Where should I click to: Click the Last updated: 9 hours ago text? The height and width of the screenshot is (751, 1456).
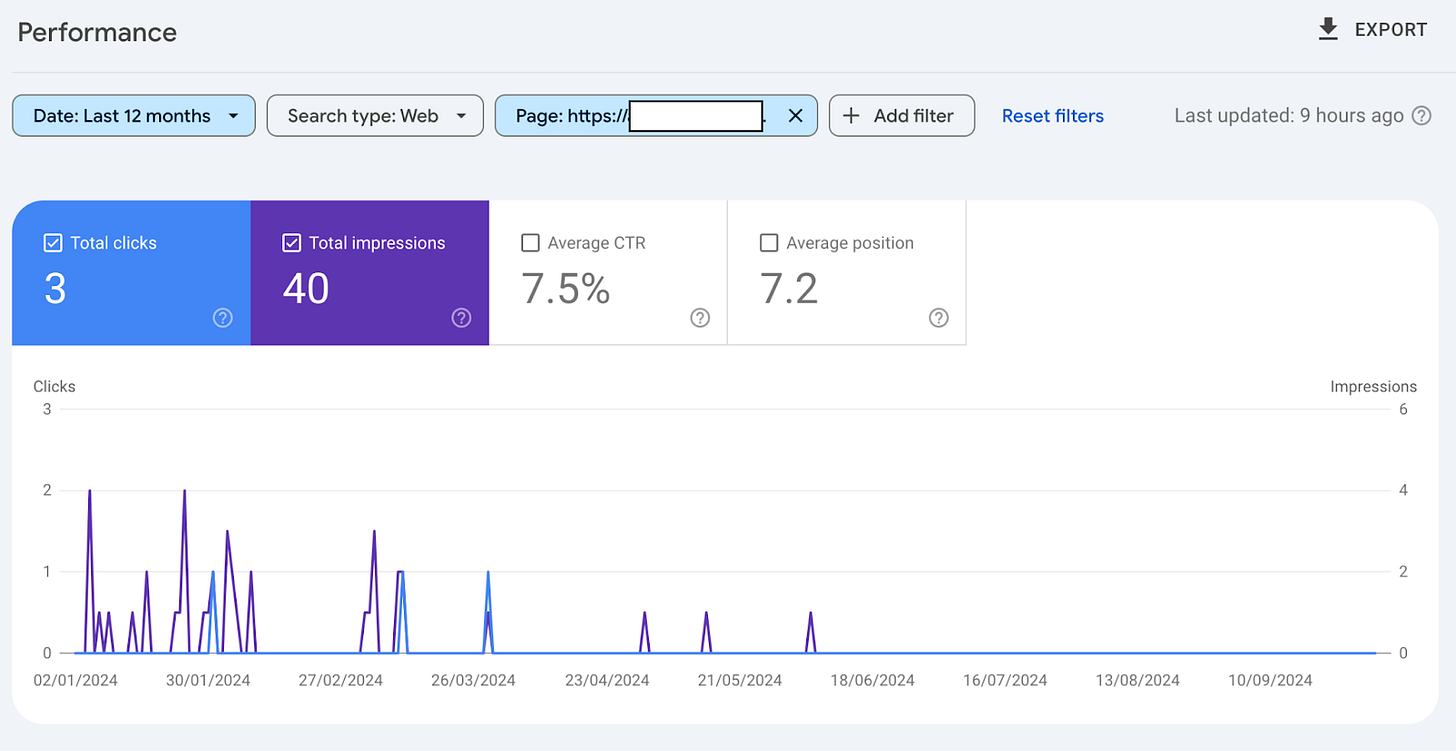click(1289, 116)
